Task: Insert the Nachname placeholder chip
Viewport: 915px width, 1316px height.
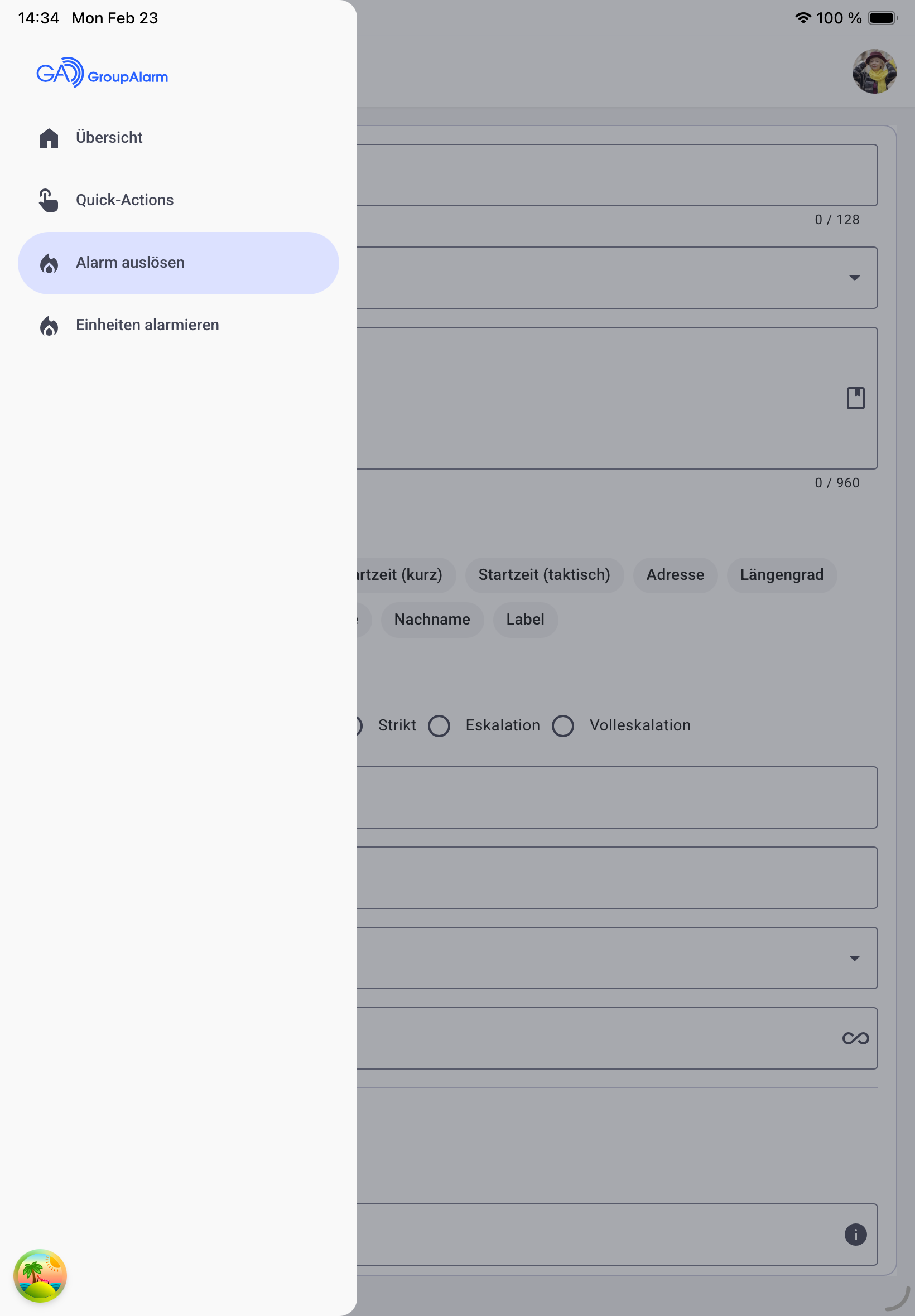Action: click(x=432, y=620)
